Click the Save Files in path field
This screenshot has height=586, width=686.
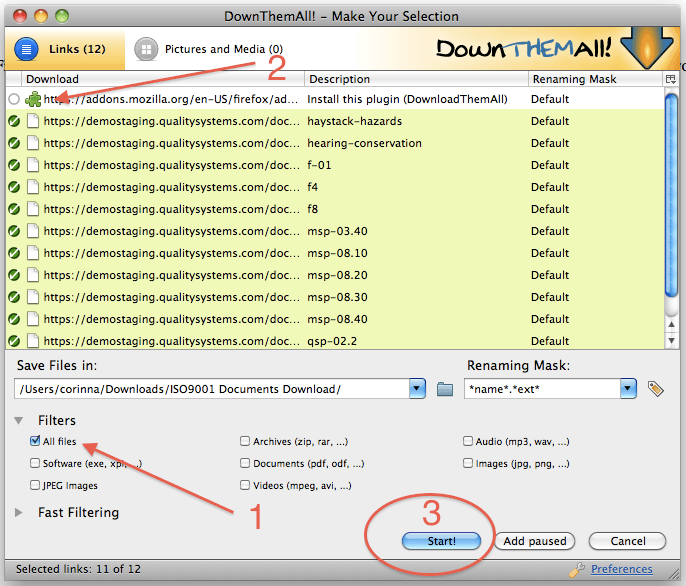tap(212, 389)
